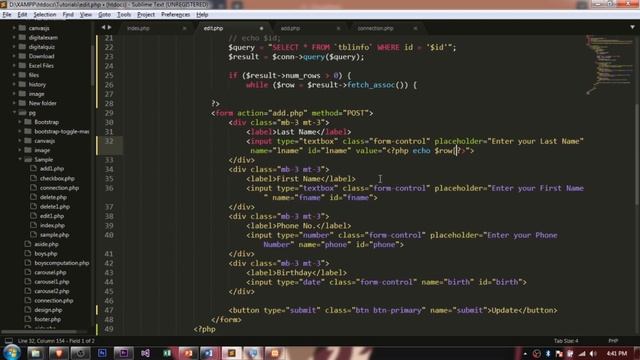Open the Selection menu
Screen dimensions: 640x360
44,15
